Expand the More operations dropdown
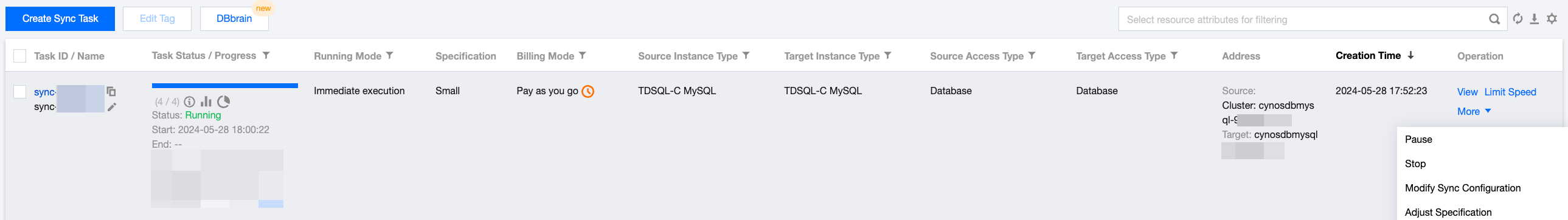1568x220 pixels. [1474, 111]
